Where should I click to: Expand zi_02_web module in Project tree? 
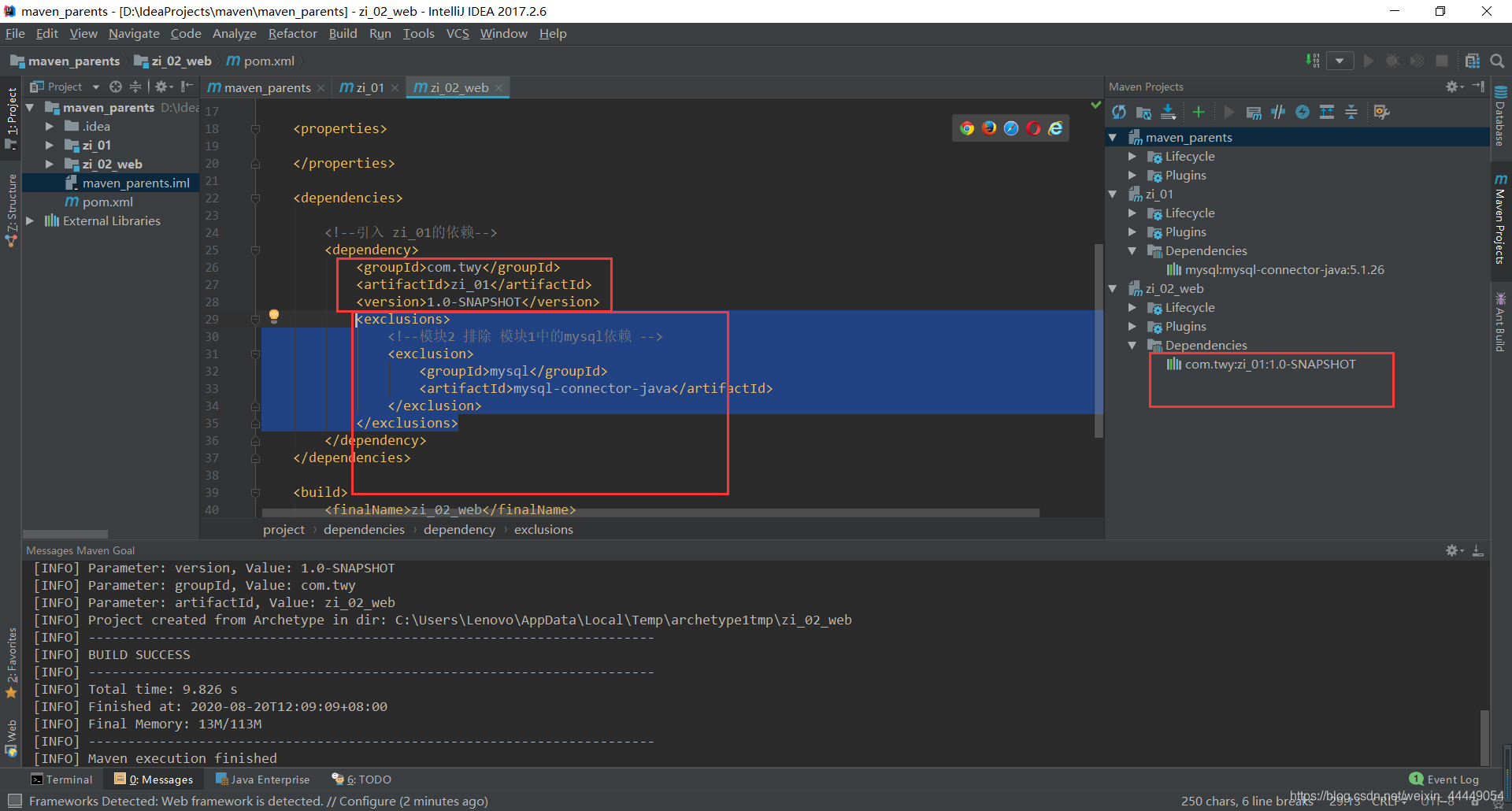(x=50, y=164)
